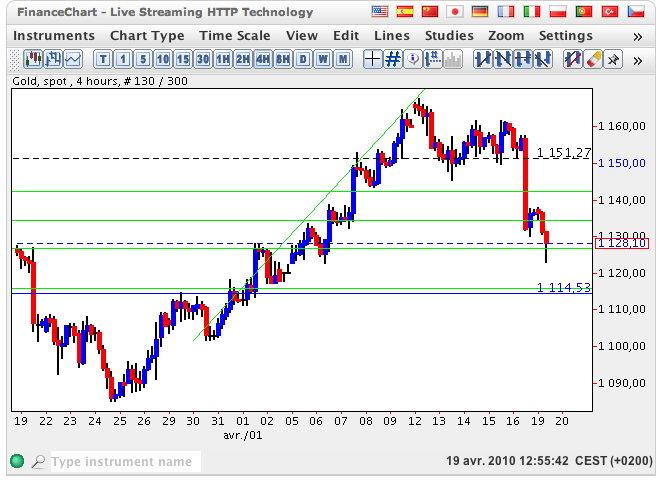662x480 pixels.
Task: Open the Studies menu
Action: (x=449, y=36)
